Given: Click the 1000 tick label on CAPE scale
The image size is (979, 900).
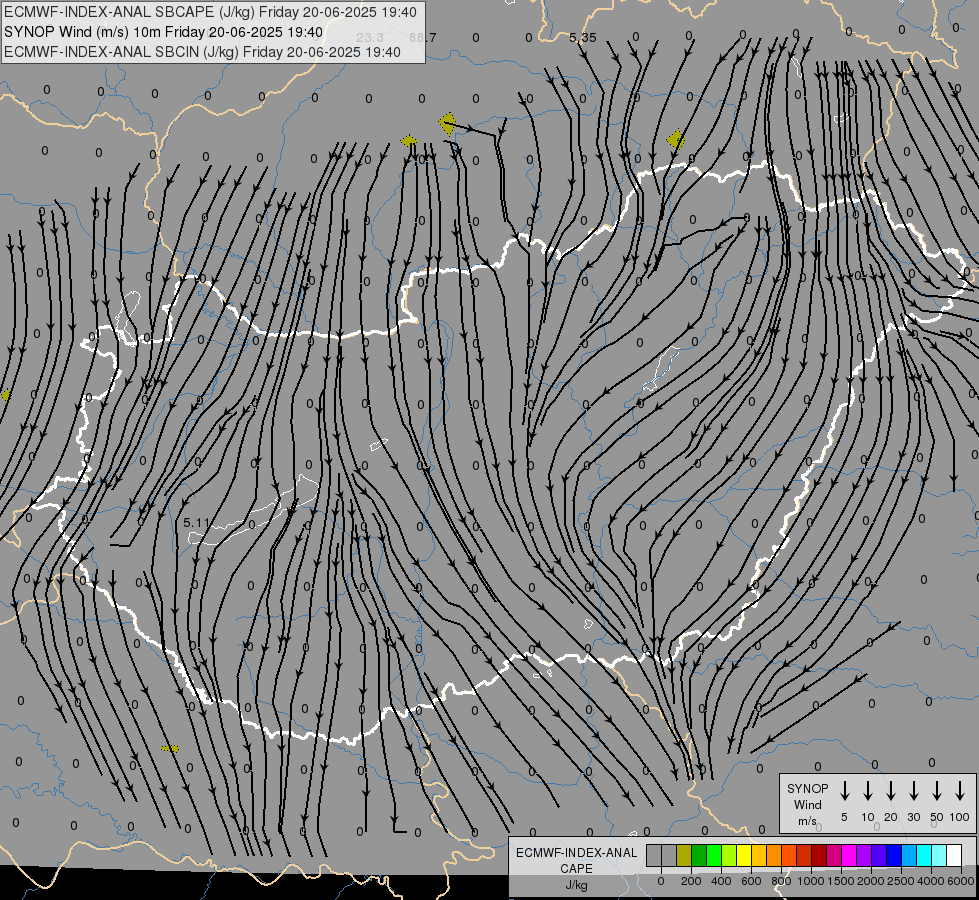Looking at the screenshot, I should (811, 881).
